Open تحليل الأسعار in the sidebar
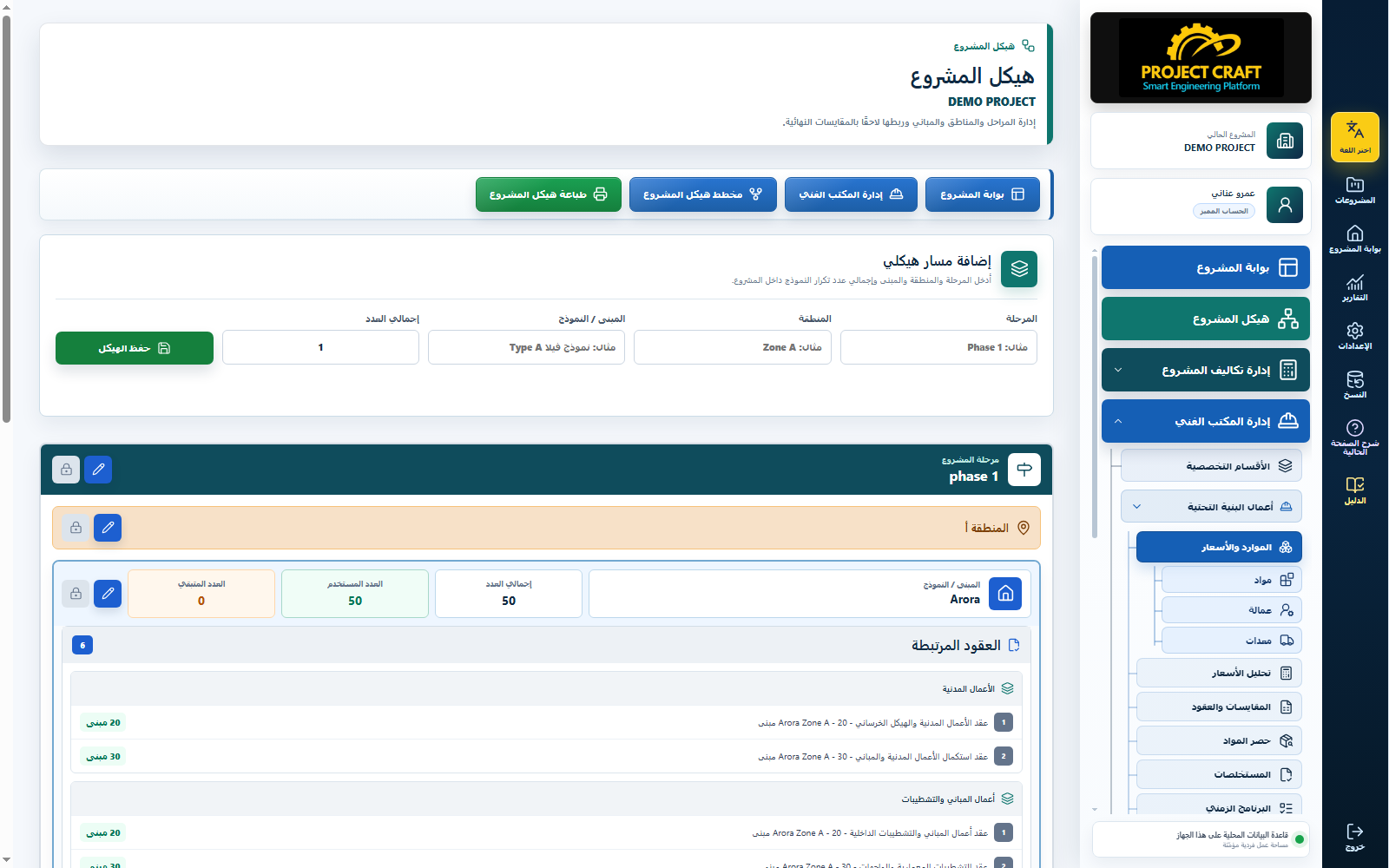This screenshot has height=868, width=1389. point(1219,673)
